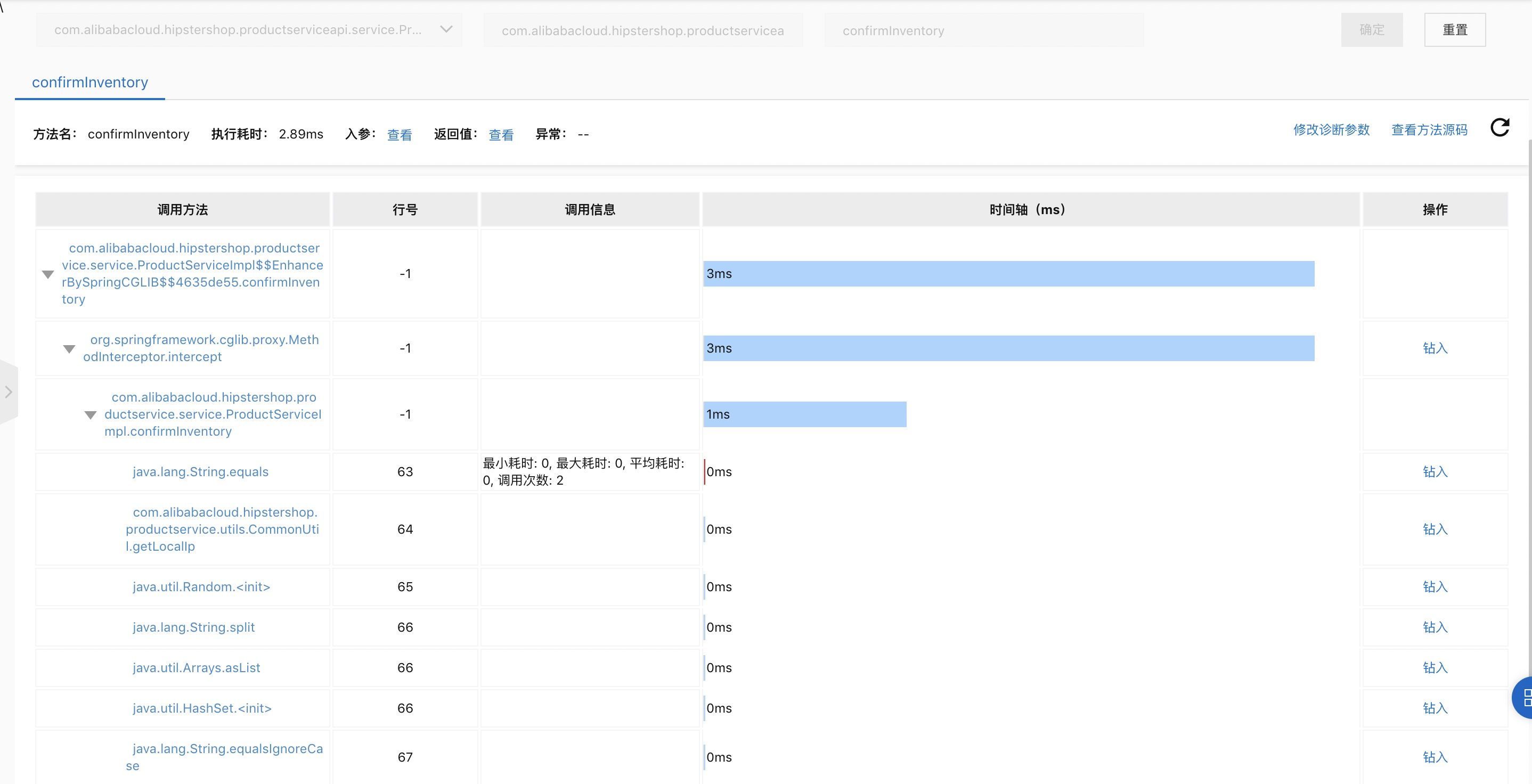Screen dimensions: 1532x784
Task: Click 钻入 for java.util.HashSet.<init>
Action: [x=1434, y=707]
